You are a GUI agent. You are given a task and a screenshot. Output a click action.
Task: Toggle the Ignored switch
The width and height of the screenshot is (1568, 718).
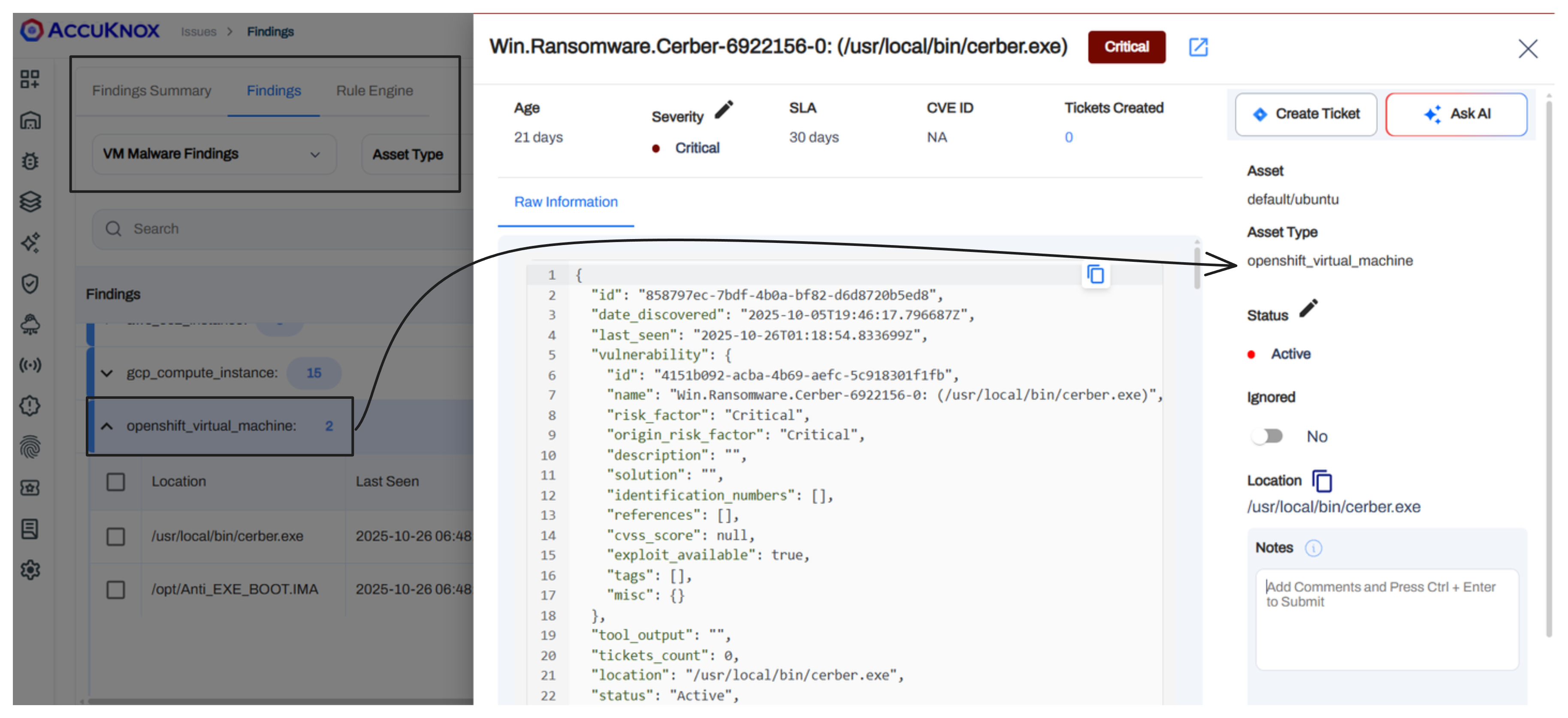(1267, 436)
